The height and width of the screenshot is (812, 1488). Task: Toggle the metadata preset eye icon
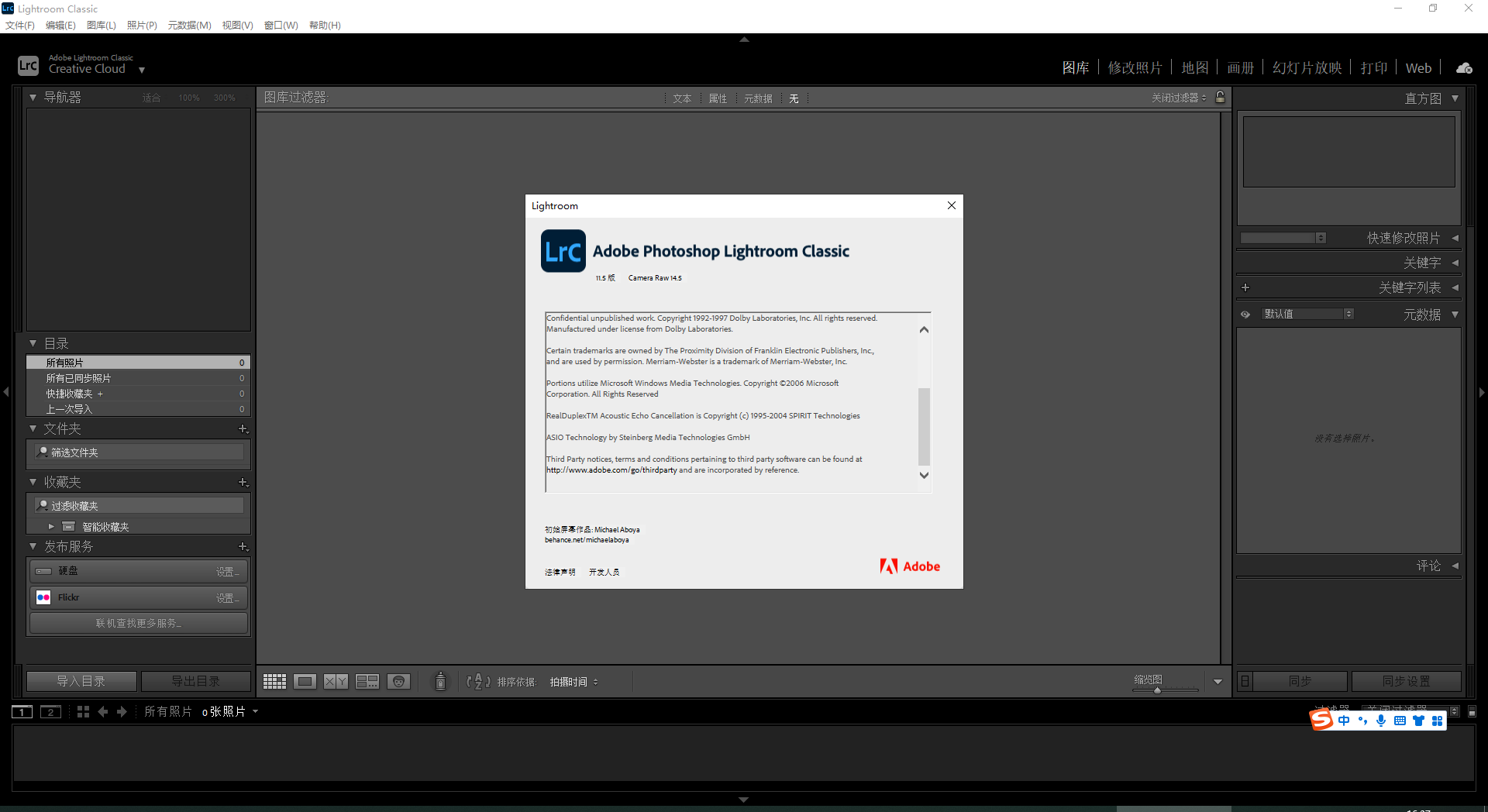[1245, 314]
